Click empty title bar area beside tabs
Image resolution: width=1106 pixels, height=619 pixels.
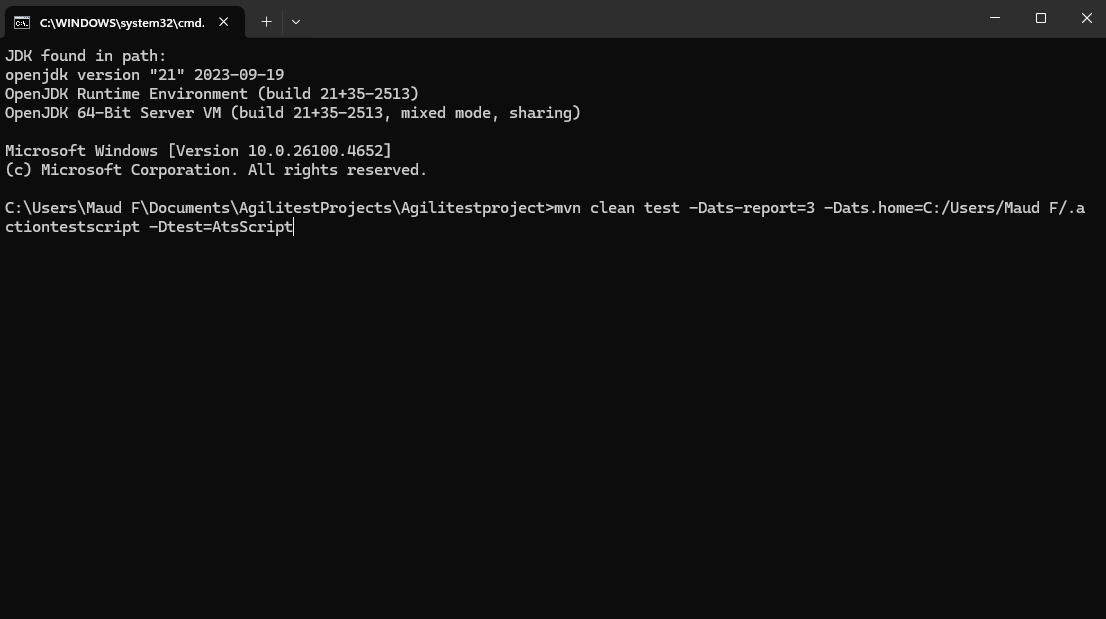click(635, 18)
